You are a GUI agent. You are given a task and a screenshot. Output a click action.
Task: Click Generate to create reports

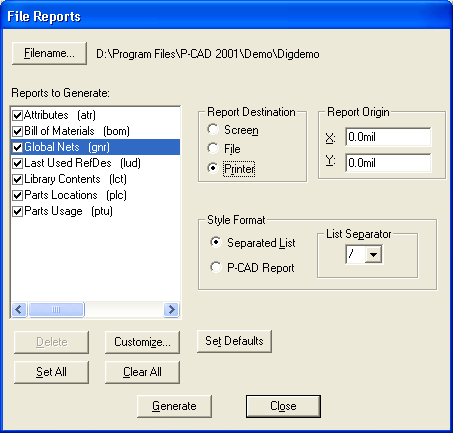click(x=174, y=406)
